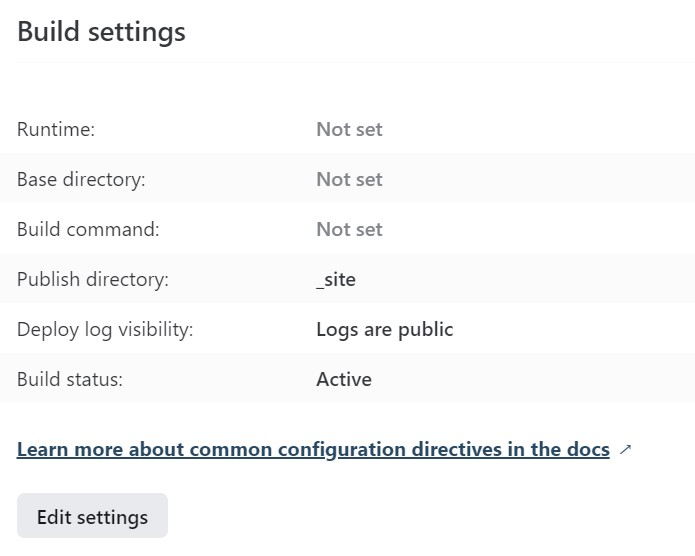Click the word 'docs' in the link
Image resolution: width=695 pixels, height=556 pixels.
588,450
